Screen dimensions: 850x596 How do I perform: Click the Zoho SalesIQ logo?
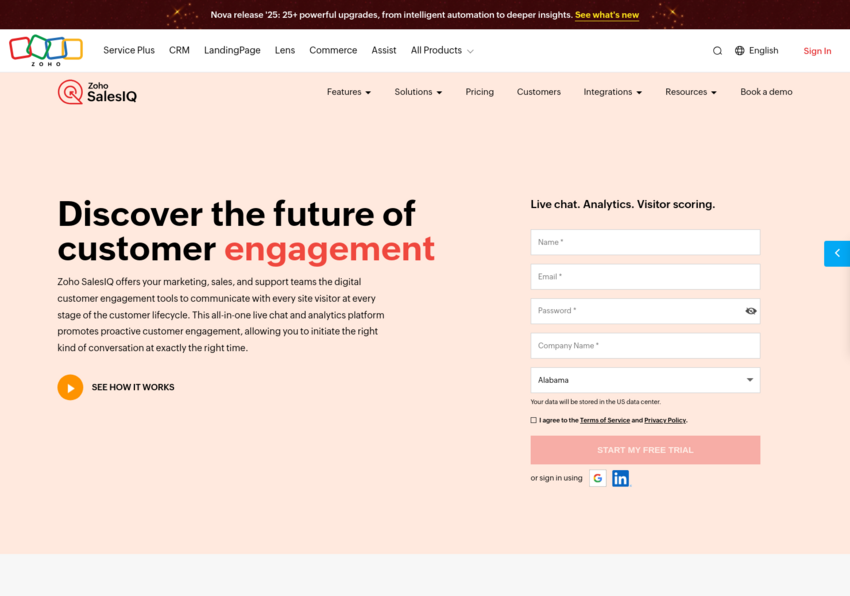[97, 92]
